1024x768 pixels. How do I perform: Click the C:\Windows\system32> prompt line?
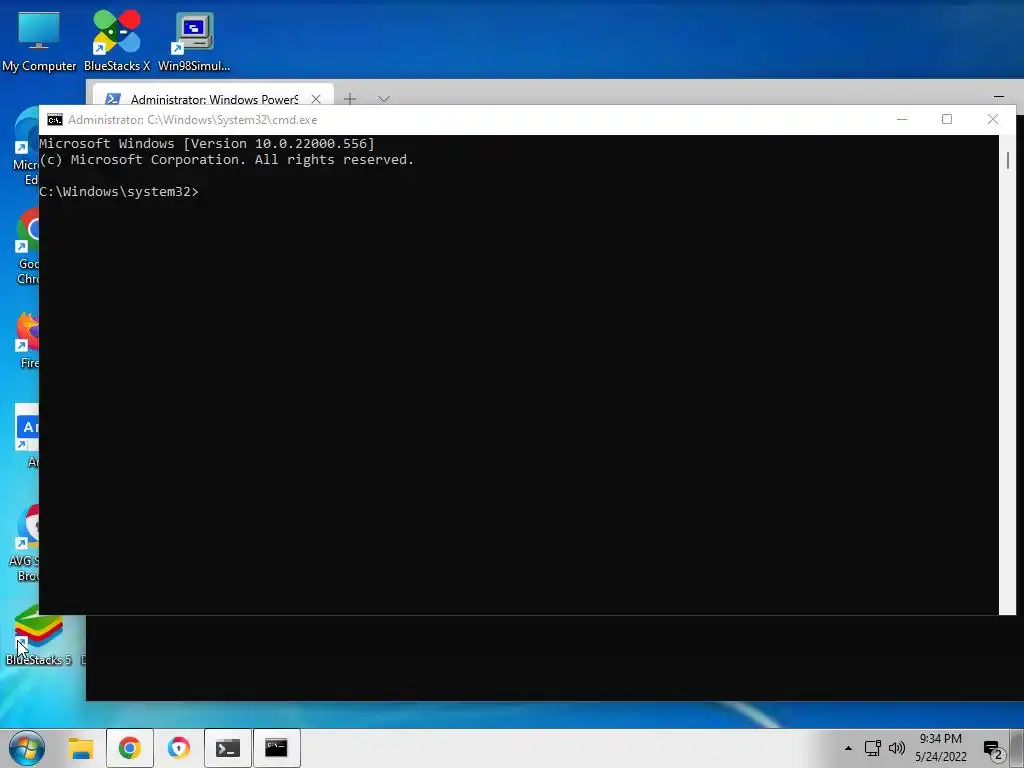point(119,191)
